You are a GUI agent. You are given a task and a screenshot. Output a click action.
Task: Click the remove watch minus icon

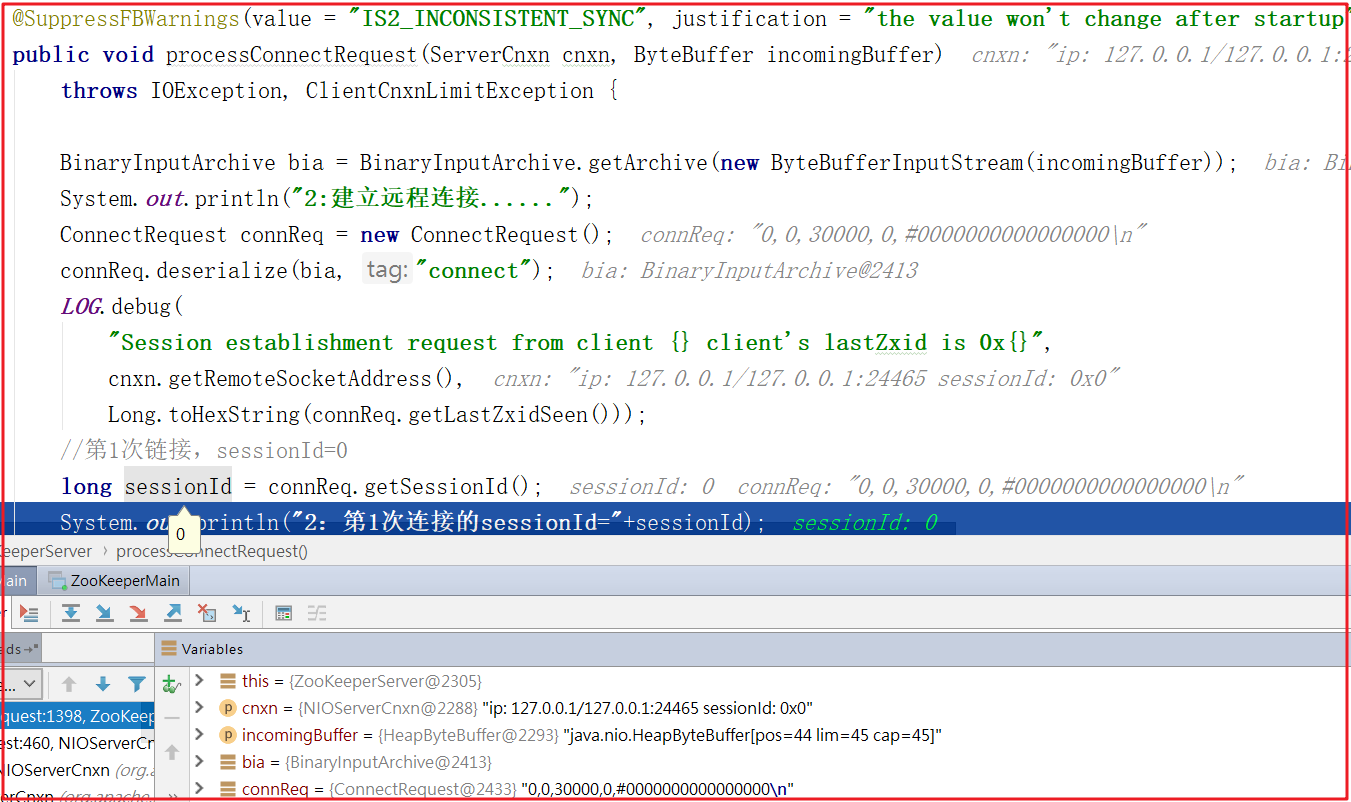[171, 718]
